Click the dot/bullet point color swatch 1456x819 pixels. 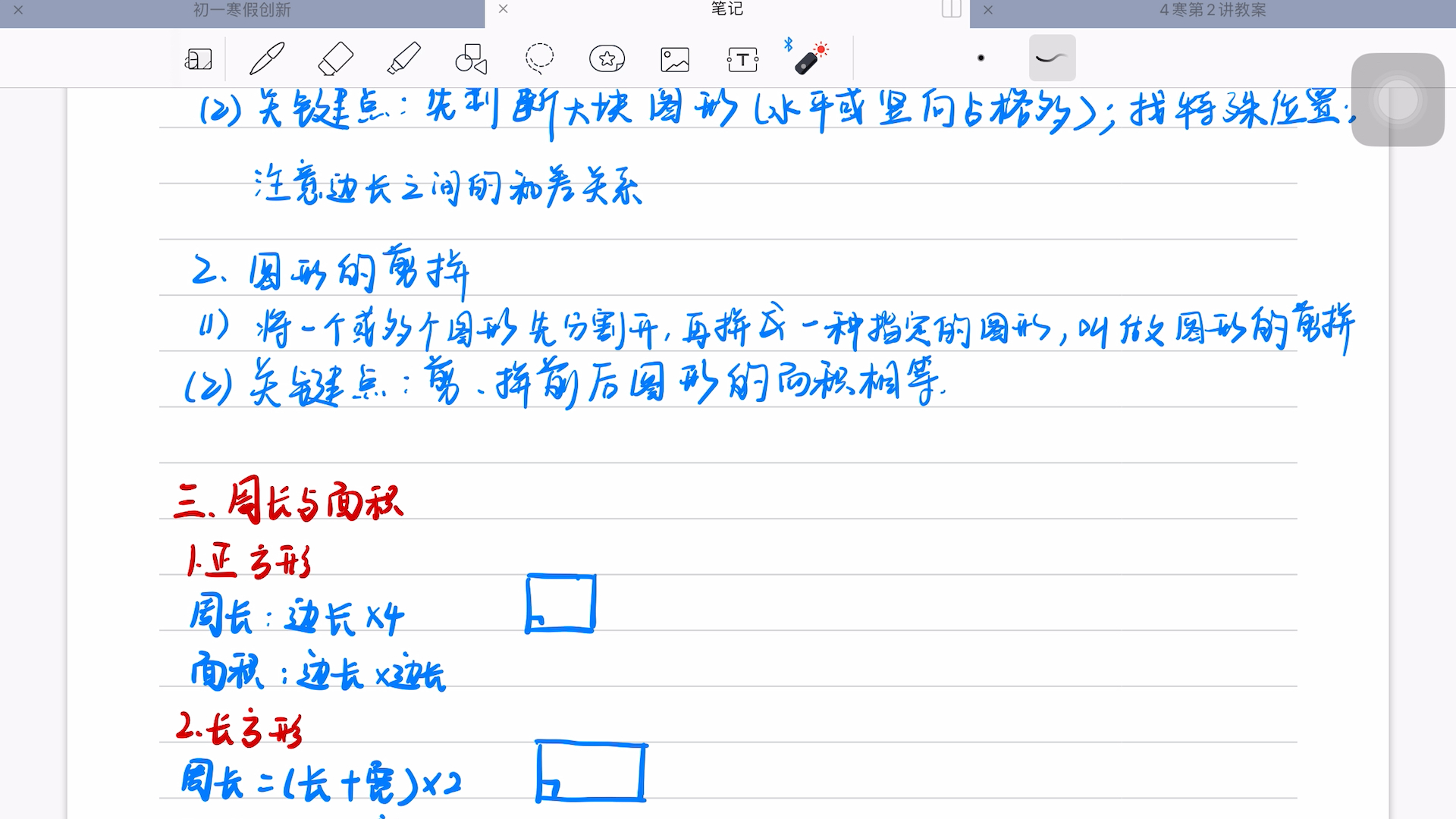tap(980, 58)
